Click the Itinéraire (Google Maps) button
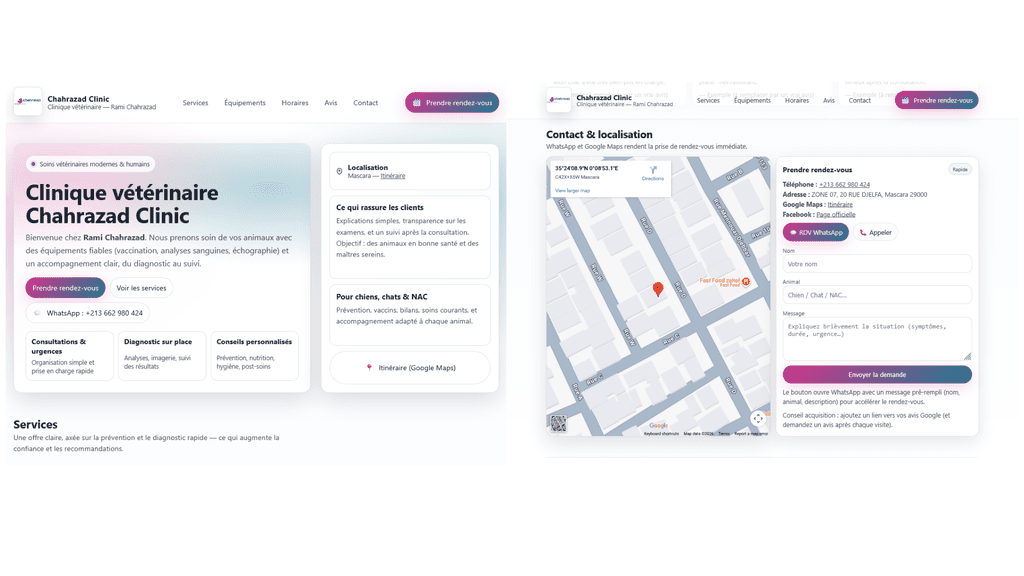 [409, 368]
